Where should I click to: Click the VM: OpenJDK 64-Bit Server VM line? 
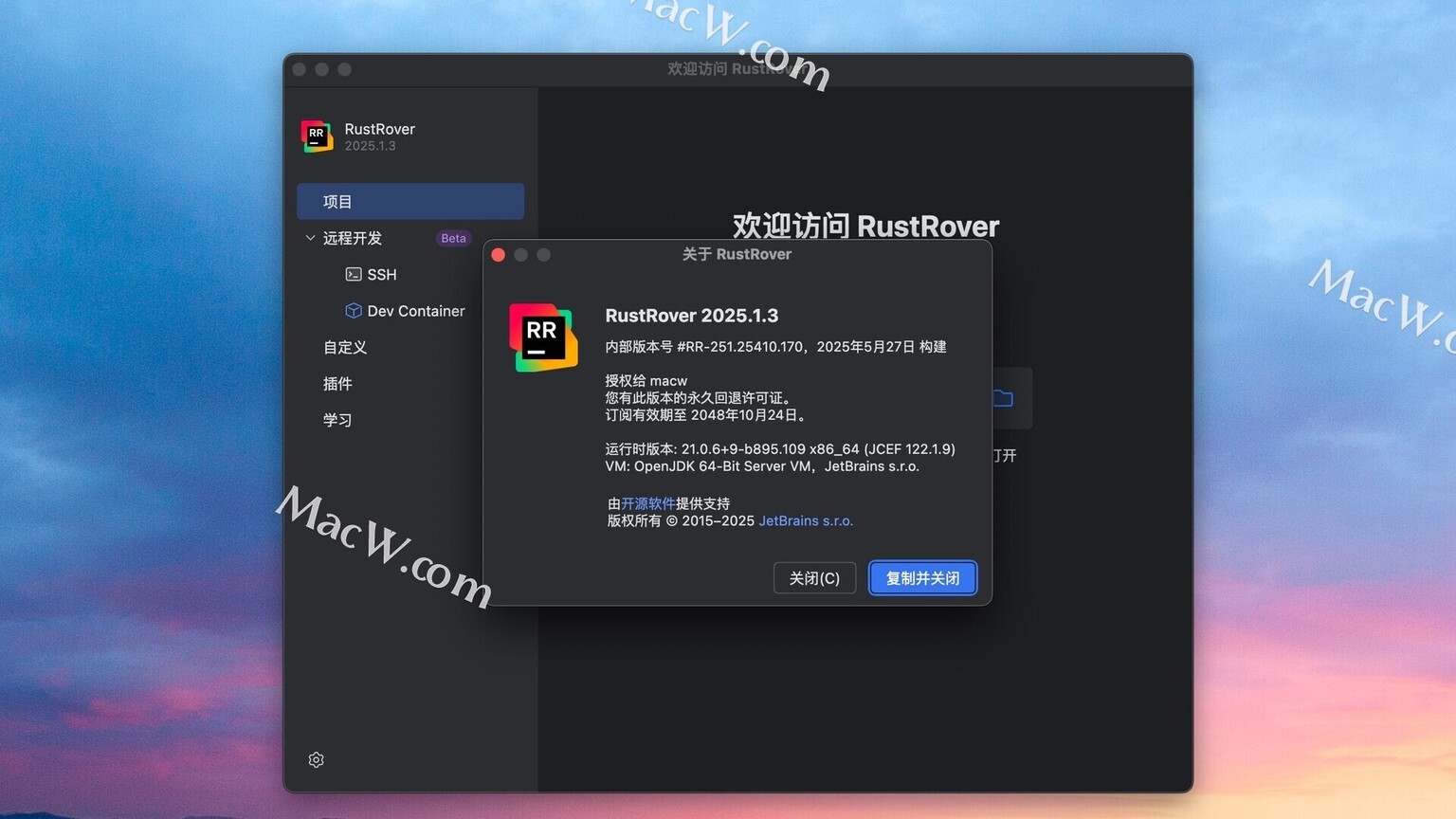point(762,466)
